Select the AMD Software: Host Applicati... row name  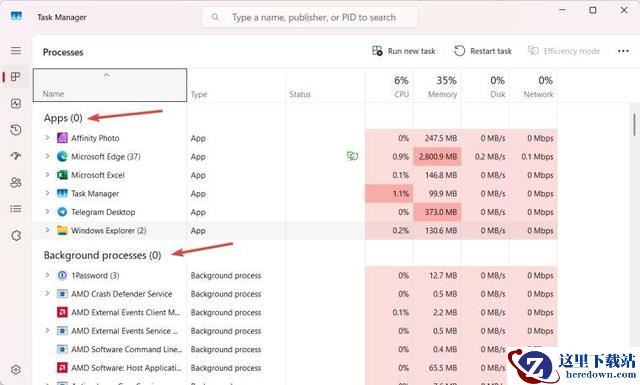[x=126, y=368]
